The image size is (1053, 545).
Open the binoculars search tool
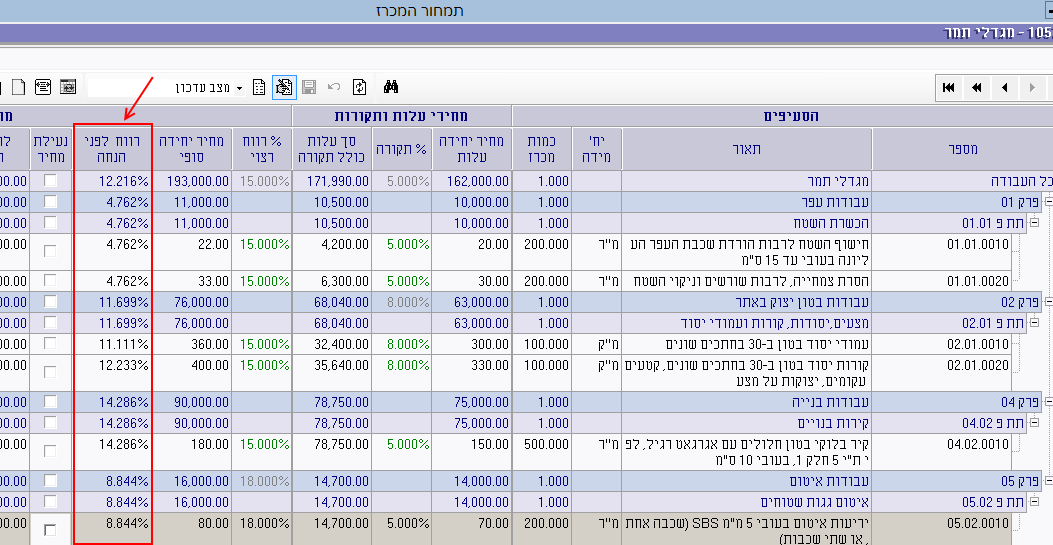391,87
